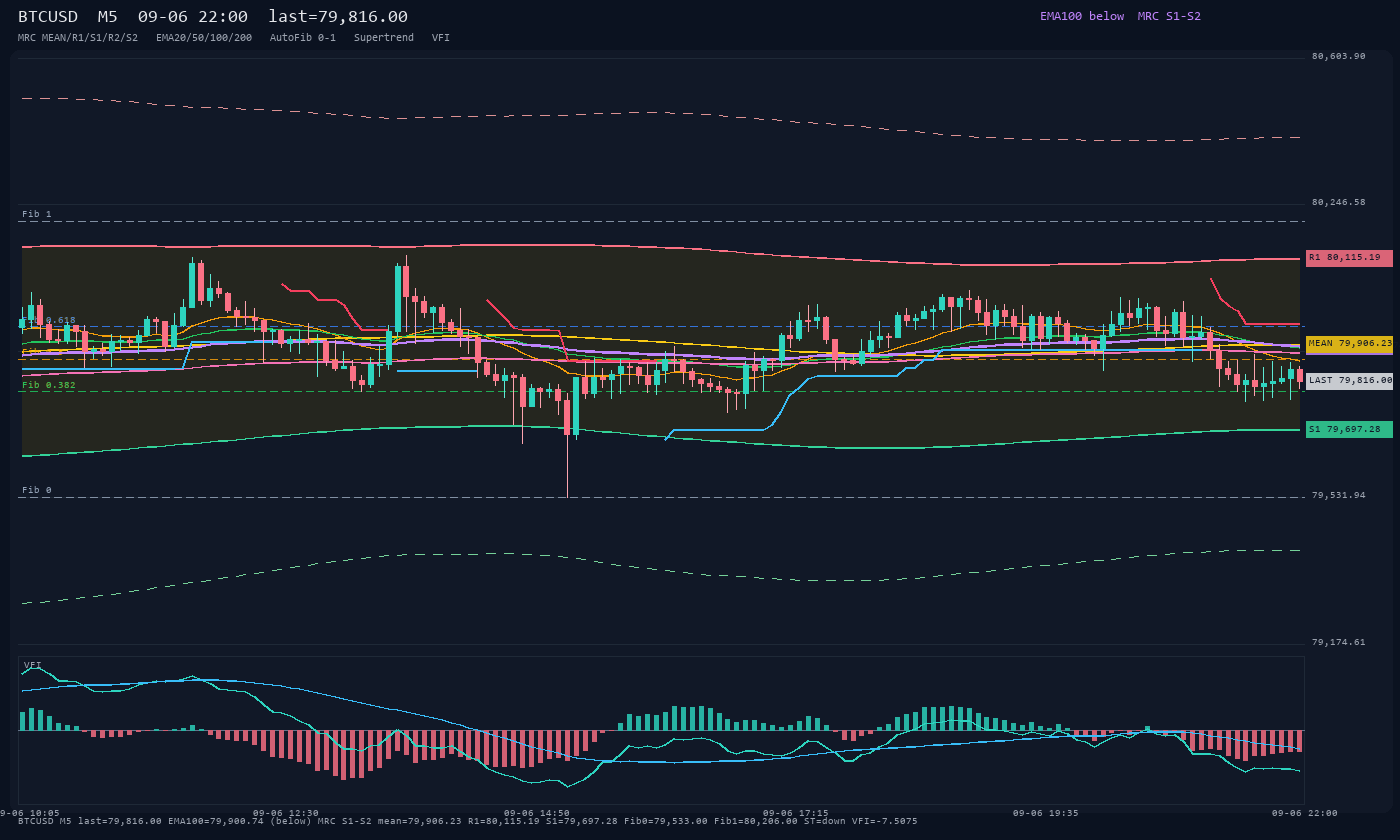Click the BTCUSD symbol in the title

48,17
